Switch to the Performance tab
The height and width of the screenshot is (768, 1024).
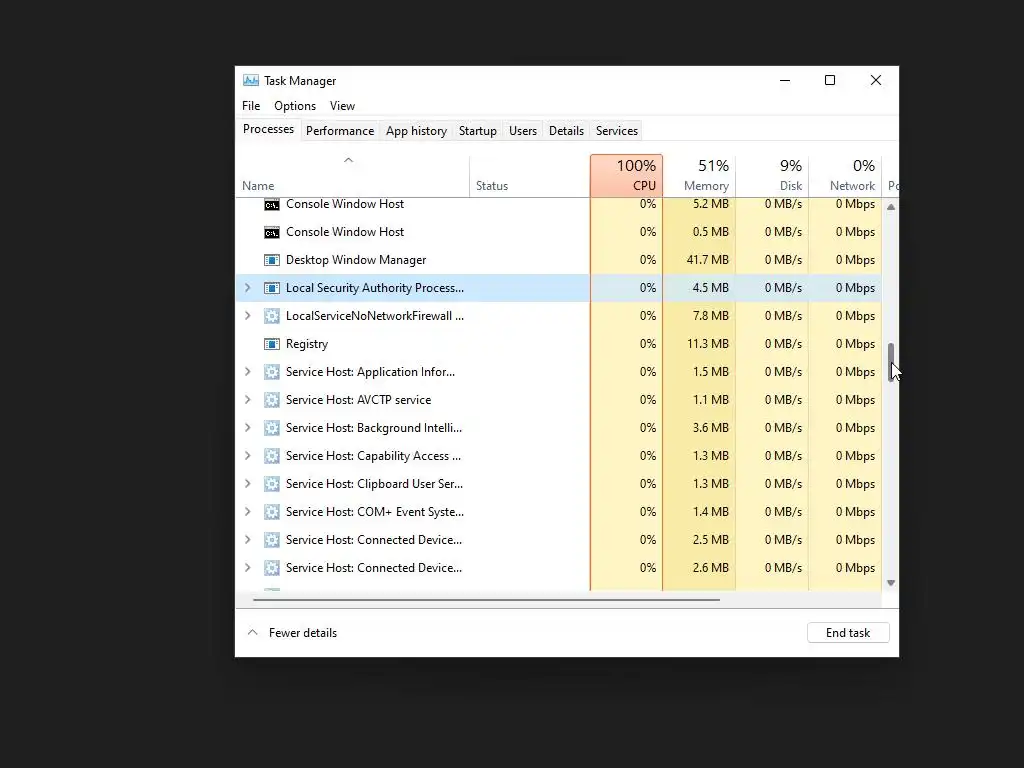point(340,131)
